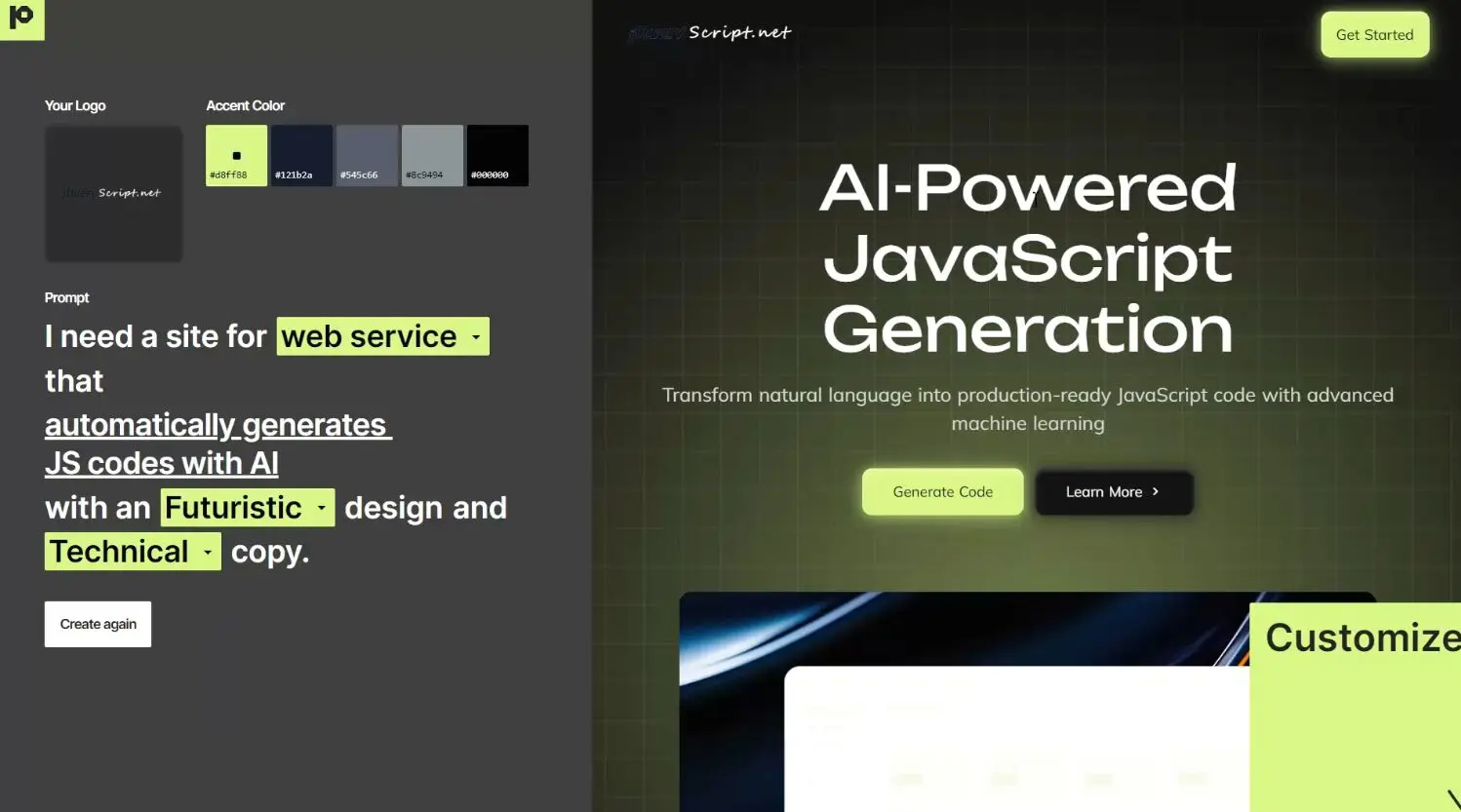The image size is (1461, 812).
Task: Click the uploaded logo thumbnail under Your Logo
Action: click(113, 193)
